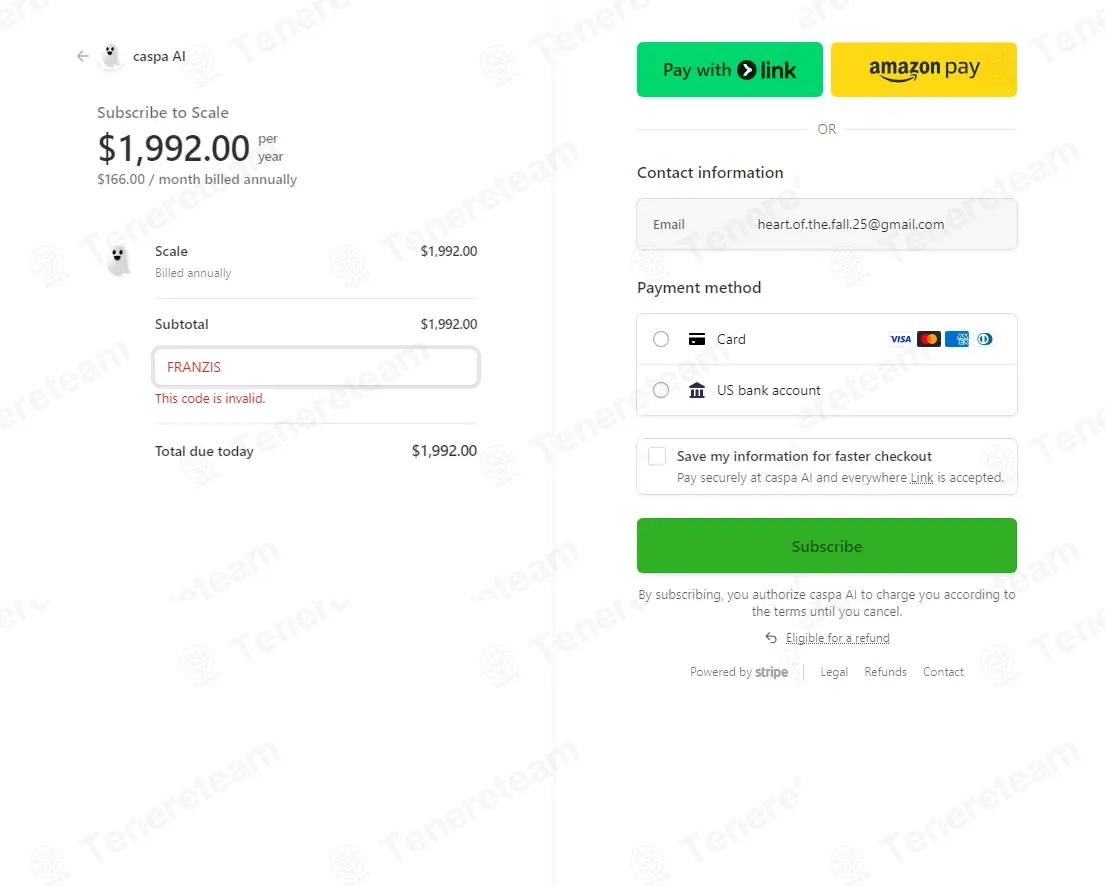1105x886 pixels.
Task: Click the Mastercard logo
Action: (x=929, y=340)
